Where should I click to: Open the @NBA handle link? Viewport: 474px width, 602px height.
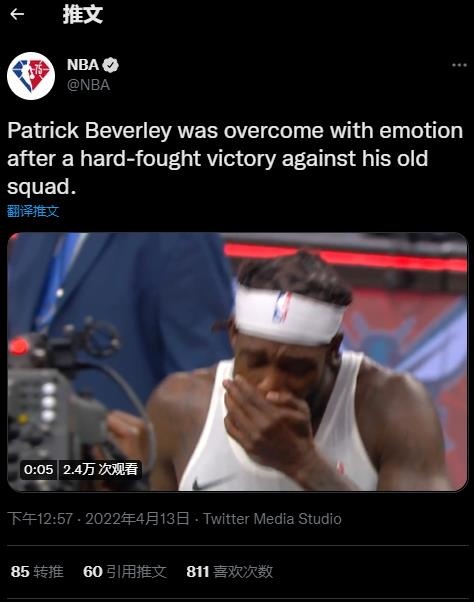tap(89, 85)
